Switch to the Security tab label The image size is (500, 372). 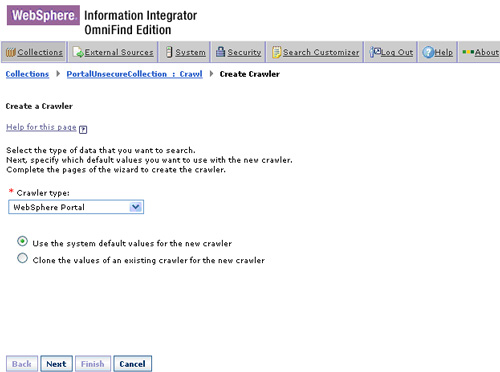(x=244, y=52)
